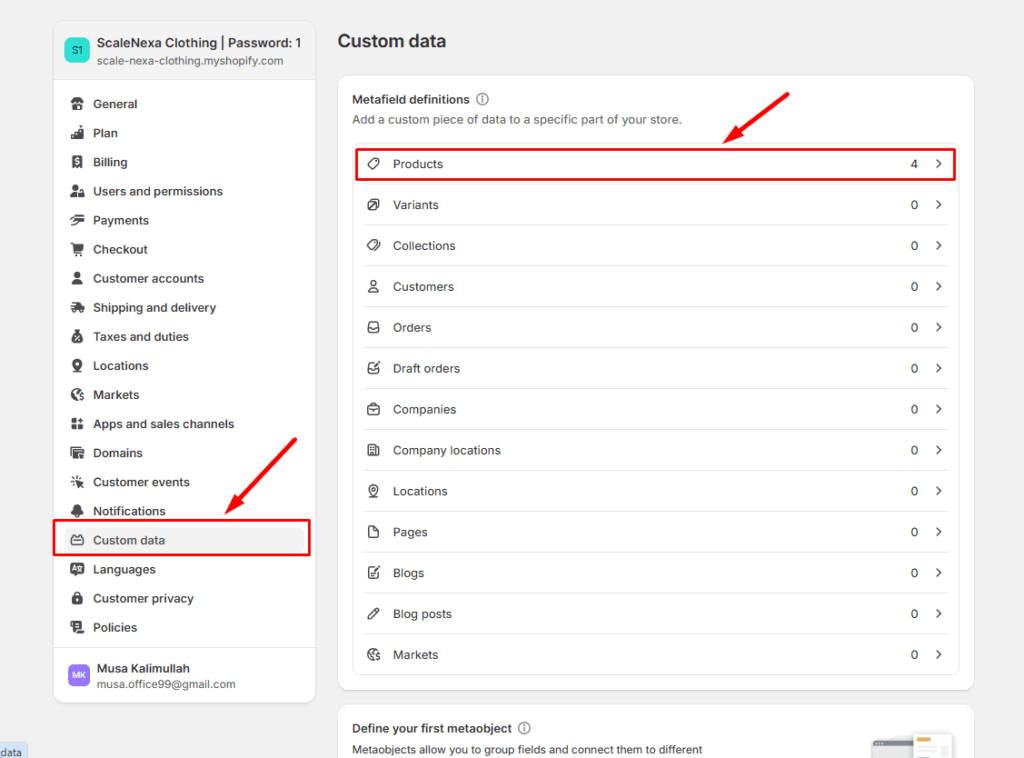The width and height of the screenshot is (1024, 758).
Task: Click the Products count 4
Action: click(914, 164)
